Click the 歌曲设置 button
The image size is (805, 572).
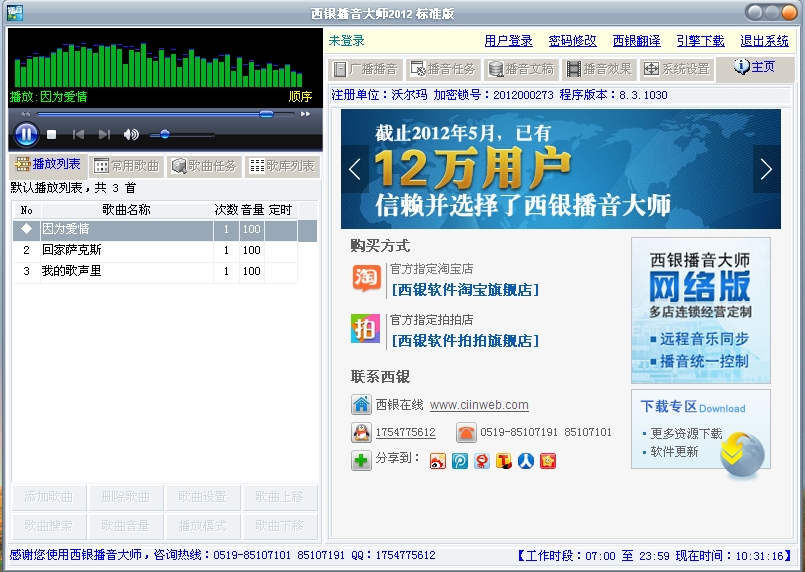[203, 497]
